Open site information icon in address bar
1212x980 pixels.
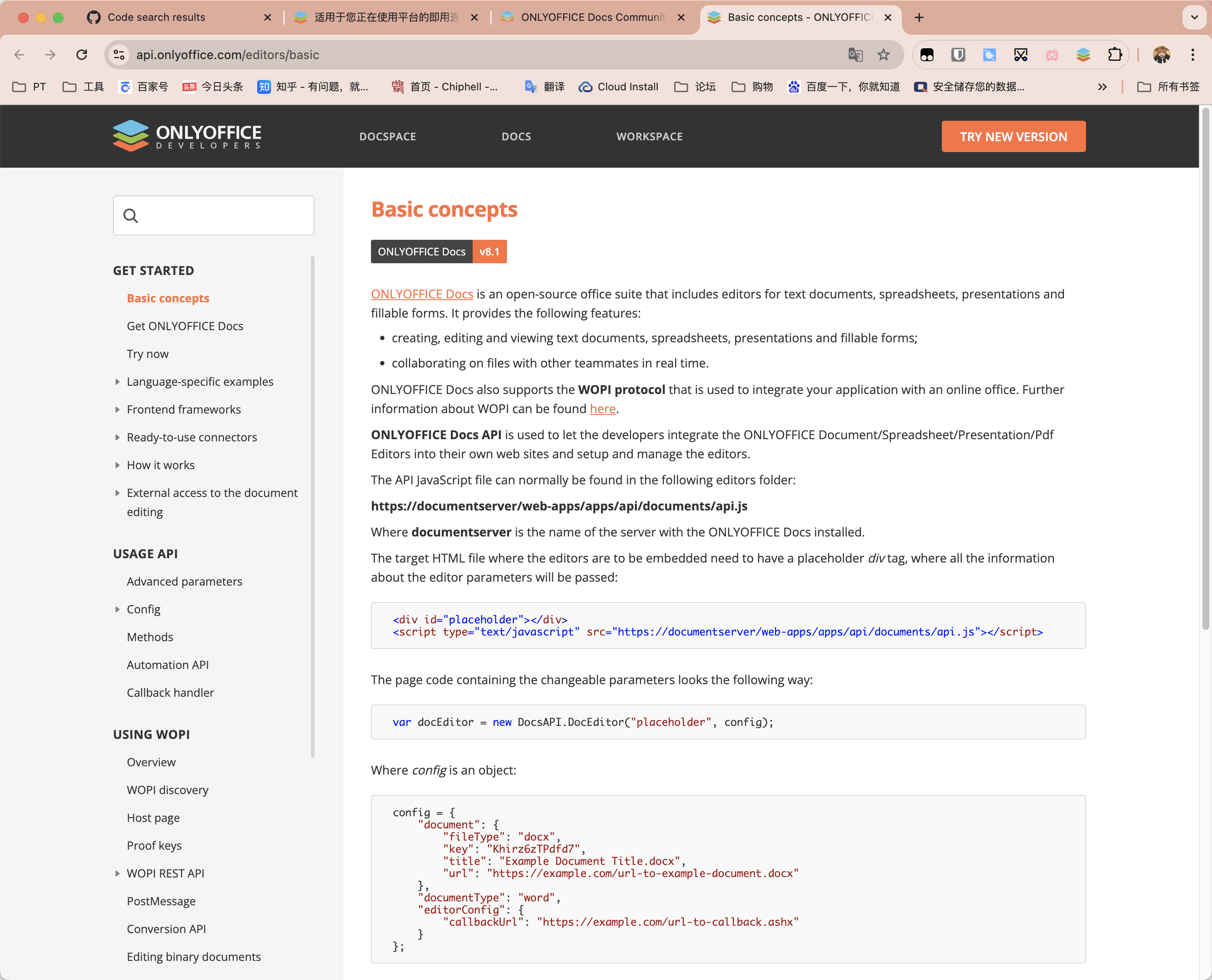pyautogui.click(x=119, y=55)
